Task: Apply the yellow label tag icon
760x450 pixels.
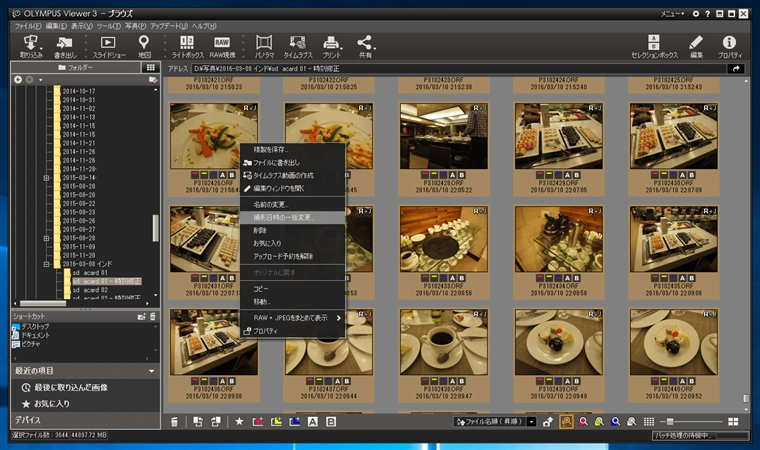Action: click(276, 422)
